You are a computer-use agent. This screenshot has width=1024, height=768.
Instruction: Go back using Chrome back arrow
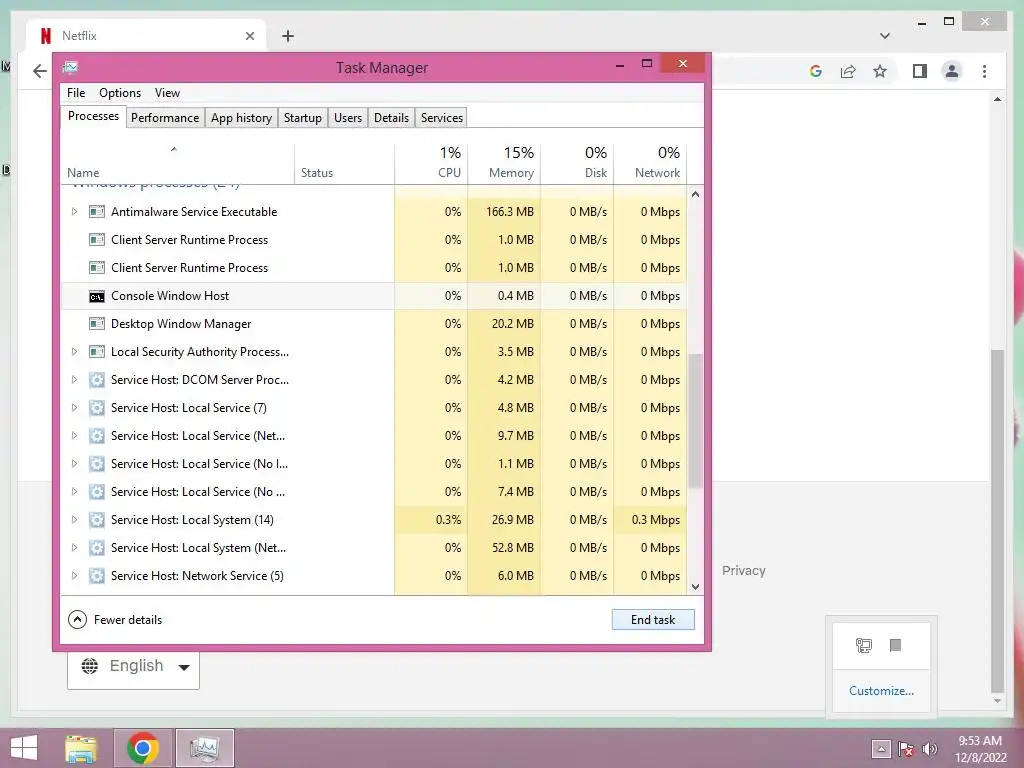[x=40, y=71]
